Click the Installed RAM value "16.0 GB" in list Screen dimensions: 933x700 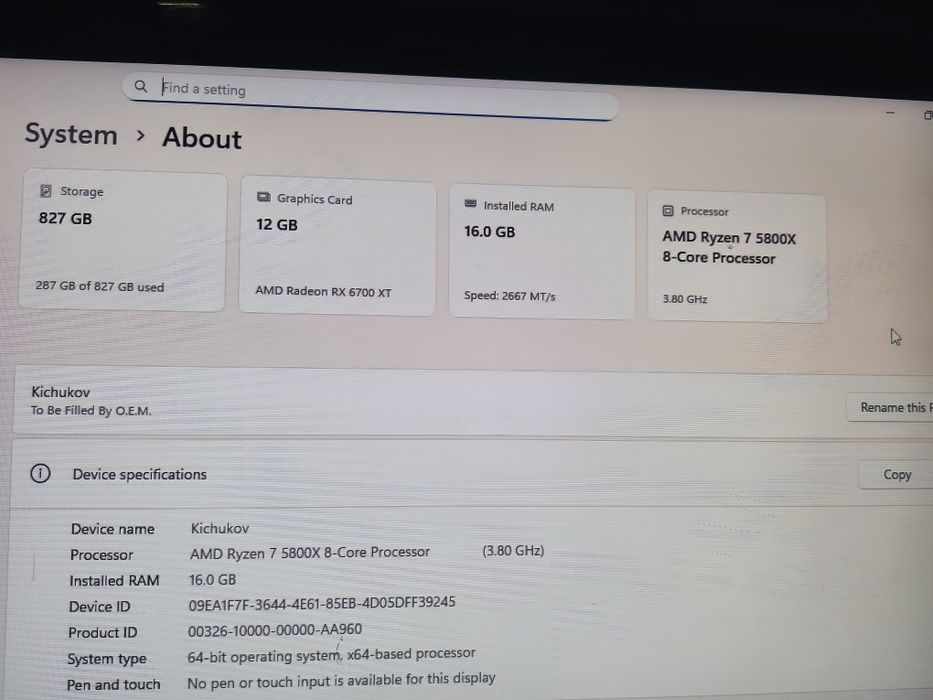coord(212,580)
